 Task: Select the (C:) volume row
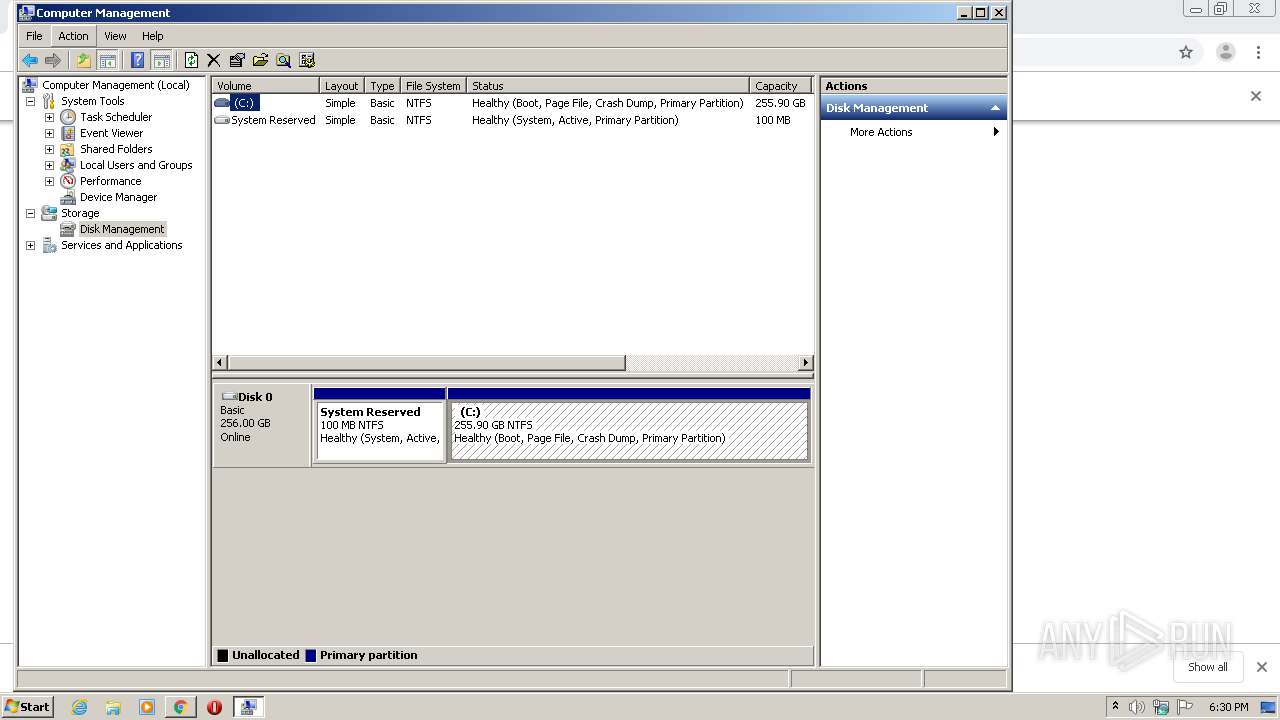click(x=512, y=103)
